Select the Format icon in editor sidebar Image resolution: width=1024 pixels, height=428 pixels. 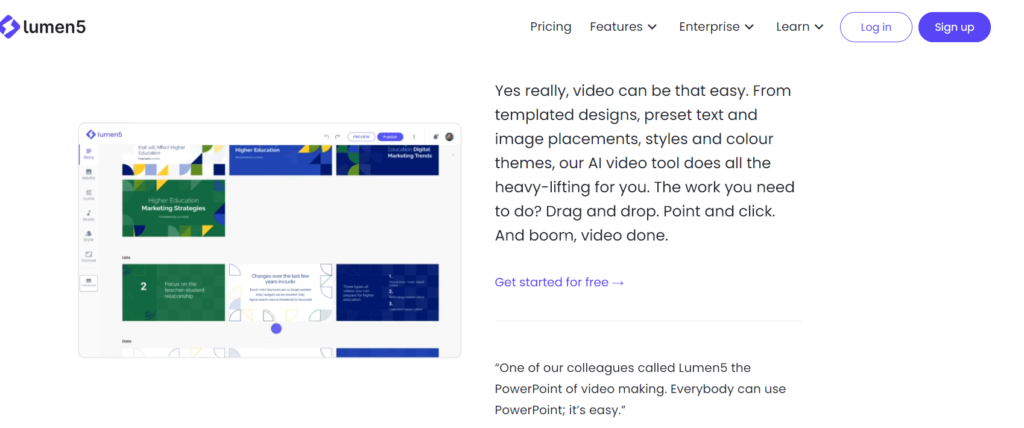coord(89,256)
